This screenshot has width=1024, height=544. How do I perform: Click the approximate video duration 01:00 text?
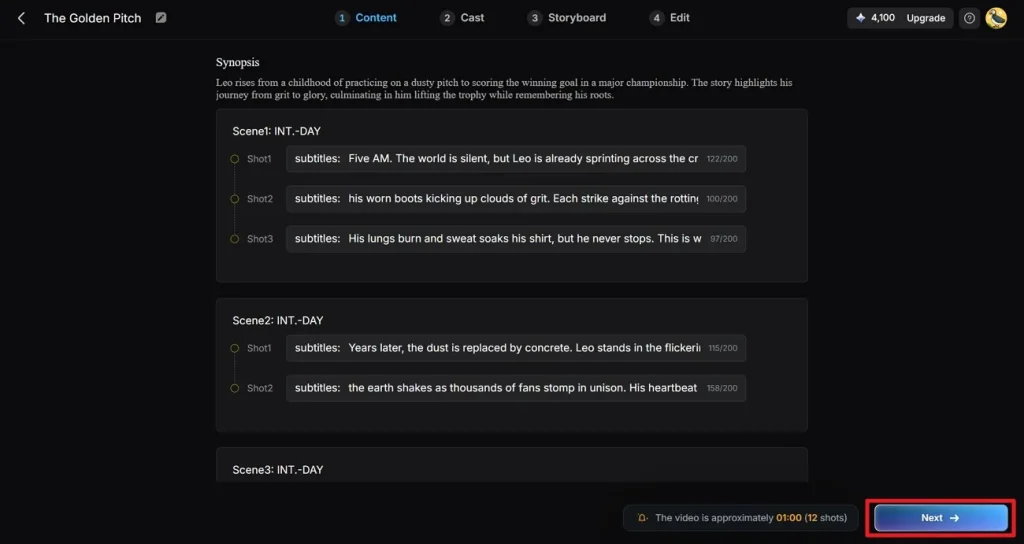click(x=788, y=518)
